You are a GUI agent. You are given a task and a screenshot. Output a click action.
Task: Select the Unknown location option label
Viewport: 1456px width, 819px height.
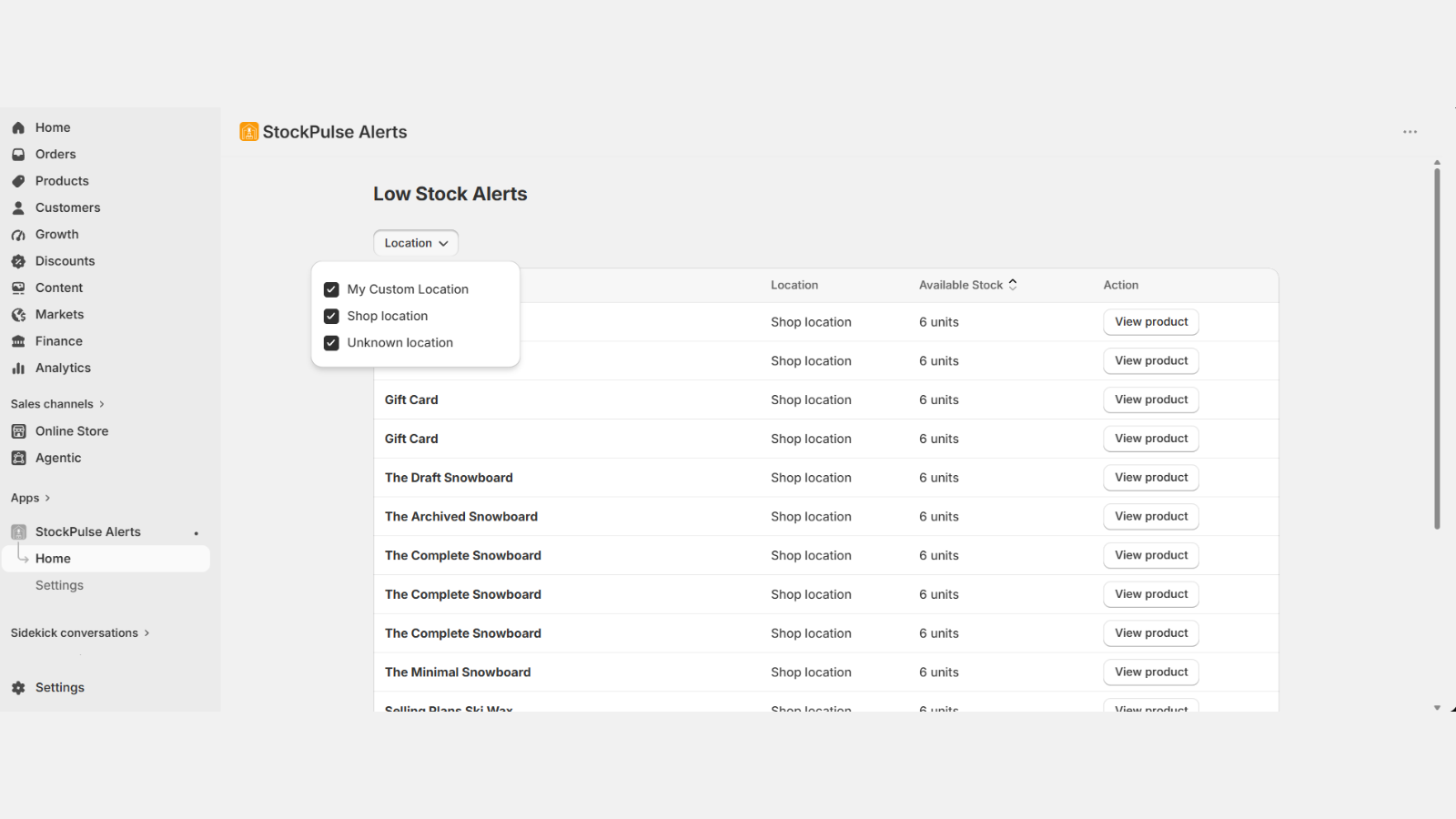point(400,343)
